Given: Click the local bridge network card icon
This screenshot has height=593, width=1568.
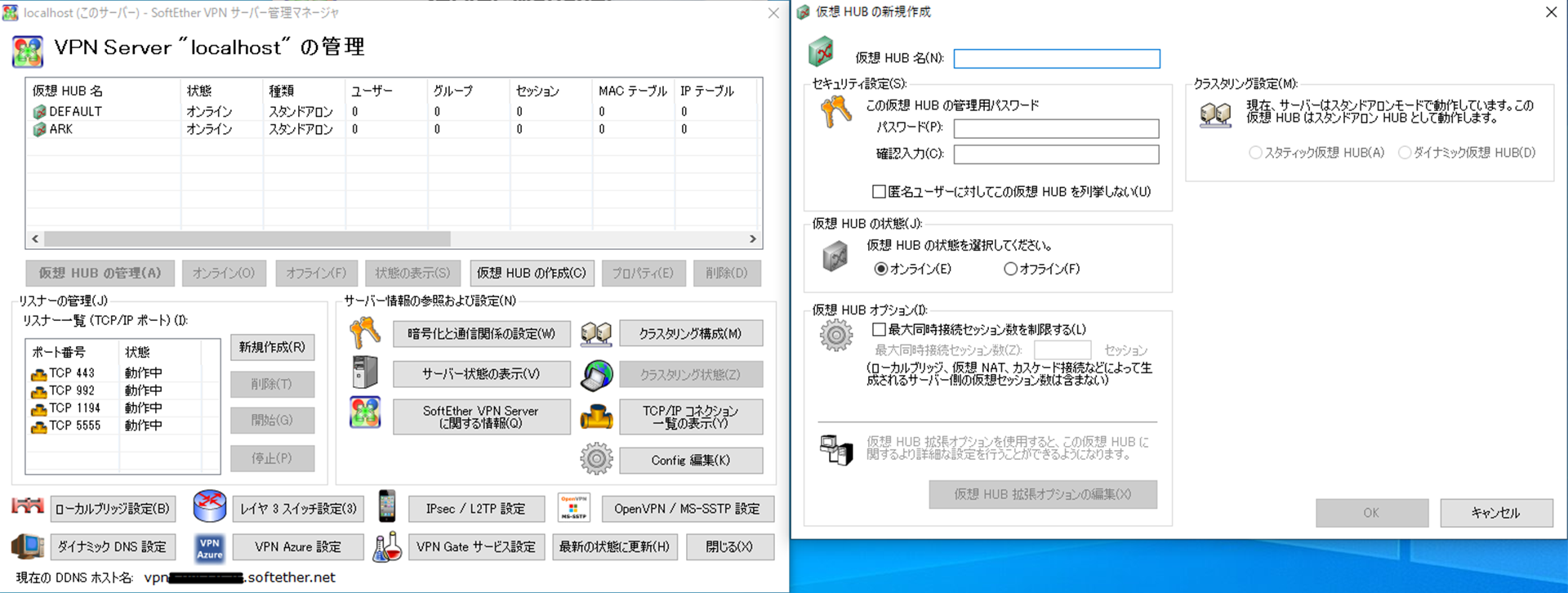Looking at the screenshot, I should coord(28,506).
